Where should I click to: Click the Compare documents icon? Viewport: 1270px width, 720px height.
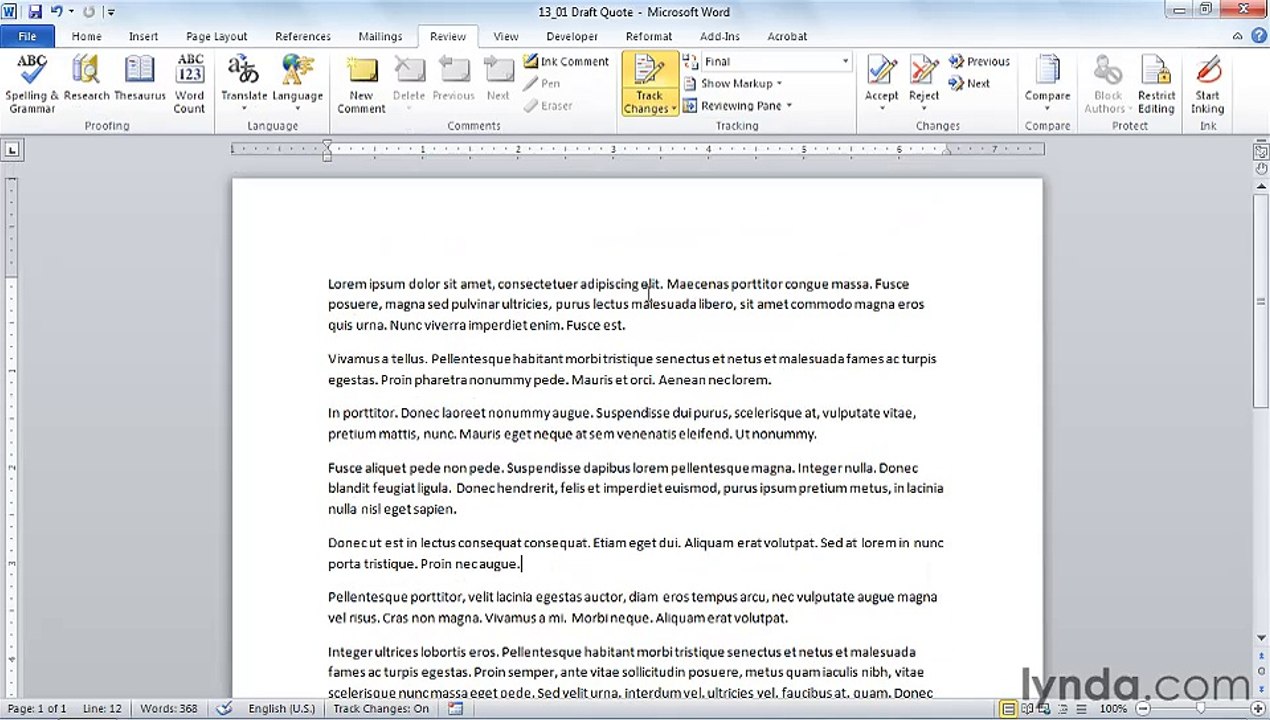[x=1047, y=72]
